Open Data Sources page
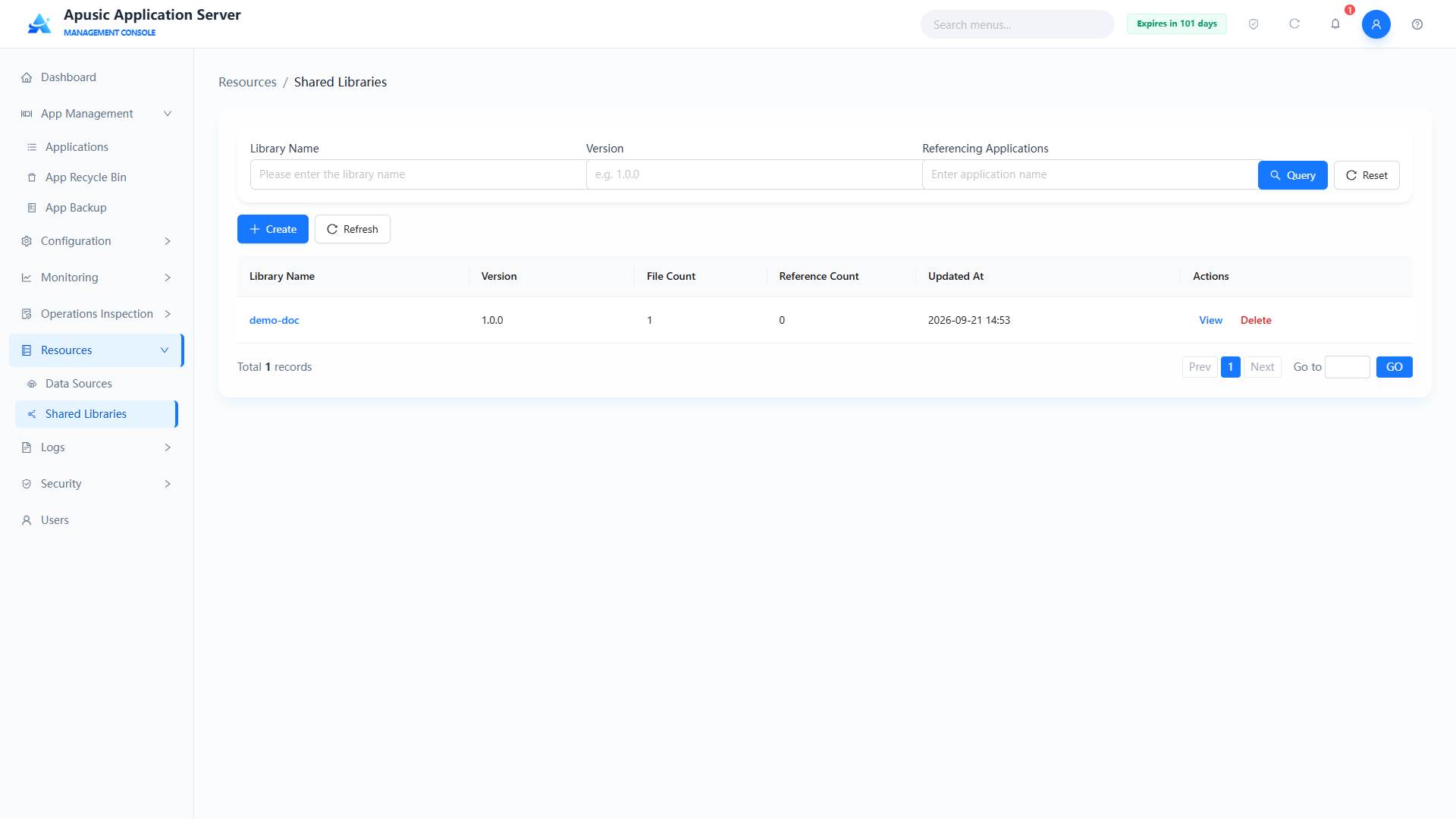 pyautogui.click(x=97, y=384)
